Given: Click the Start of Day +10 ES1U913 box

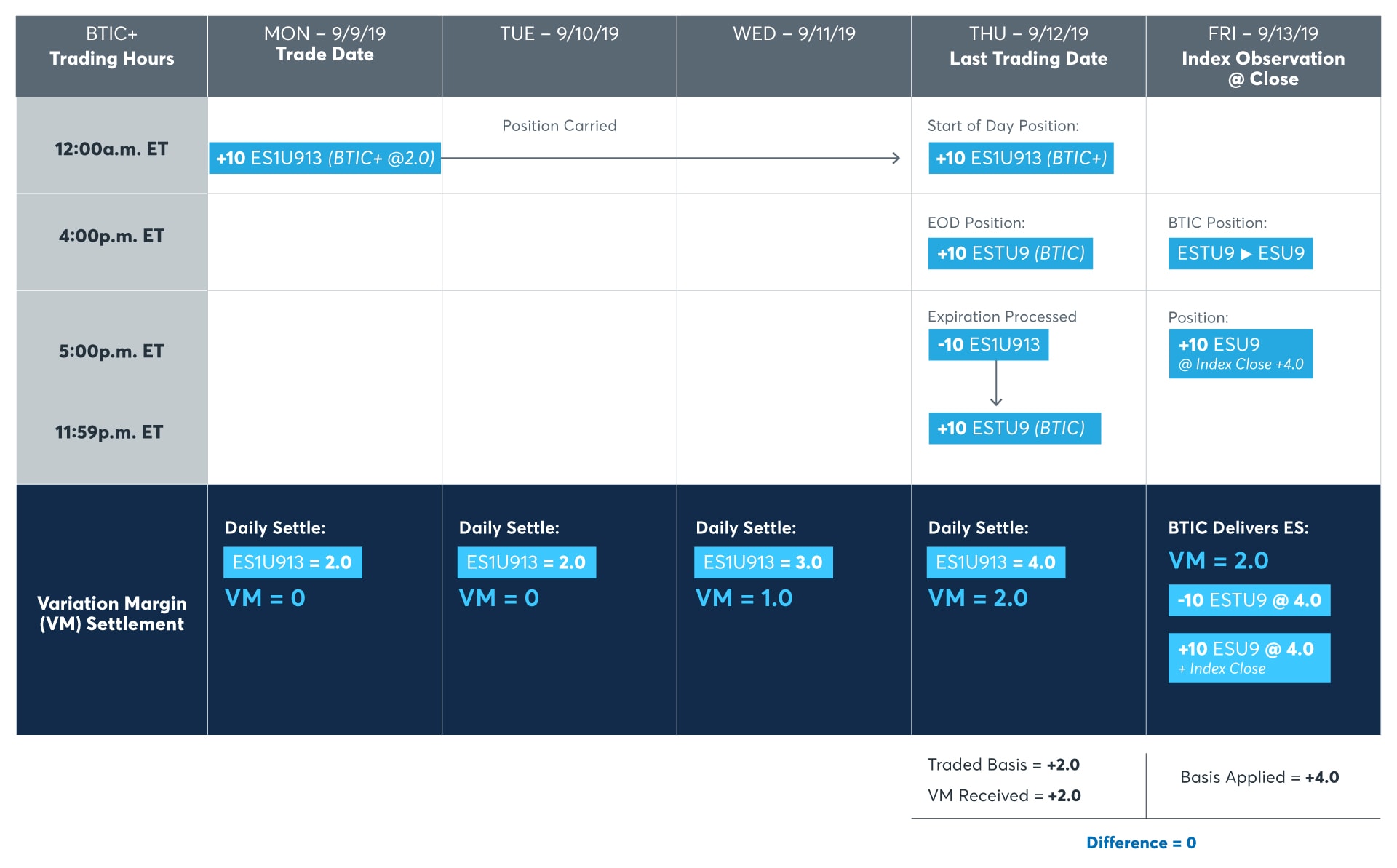Looking at the screenshot, I should (1020, 158).
